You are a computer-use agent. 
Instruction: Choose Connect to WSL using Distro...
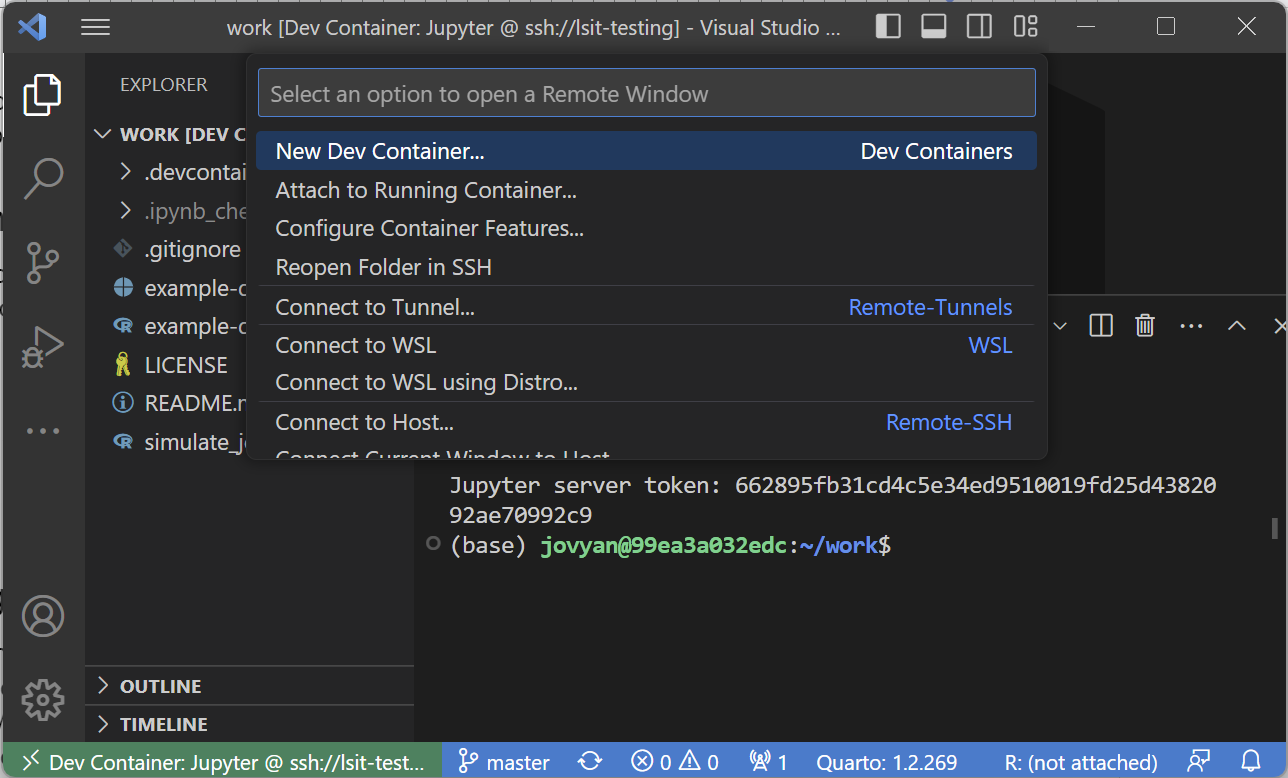(646, 382)
